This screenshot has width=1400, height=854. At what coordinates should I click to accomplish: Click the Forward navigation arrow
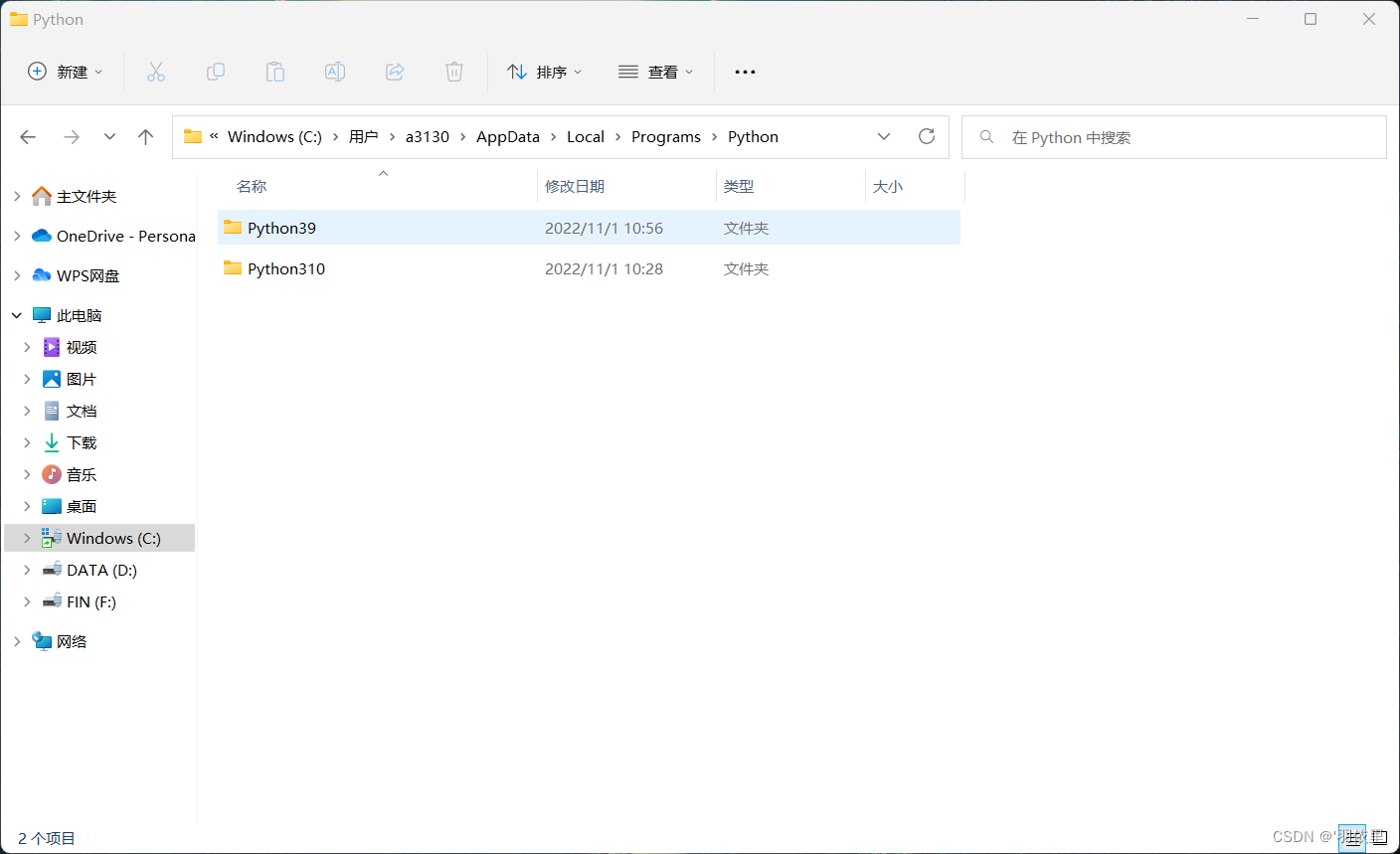(71, 136)
